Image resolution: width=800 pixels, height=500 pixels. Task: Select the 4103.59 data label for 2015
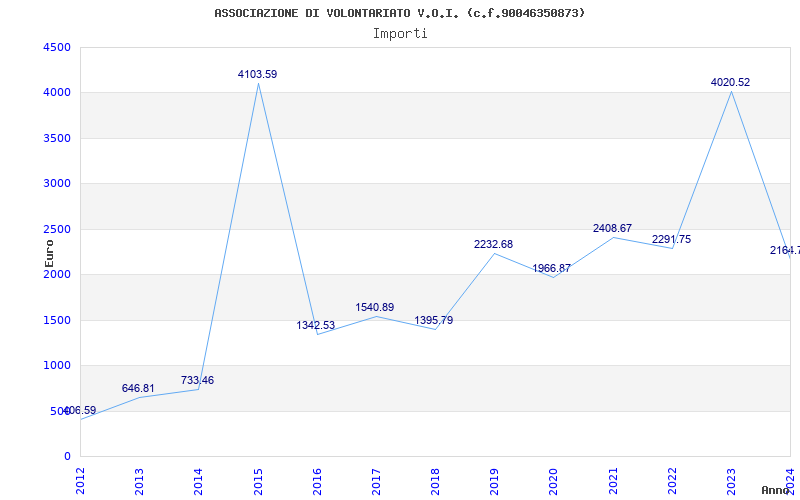tap(257, 74)
